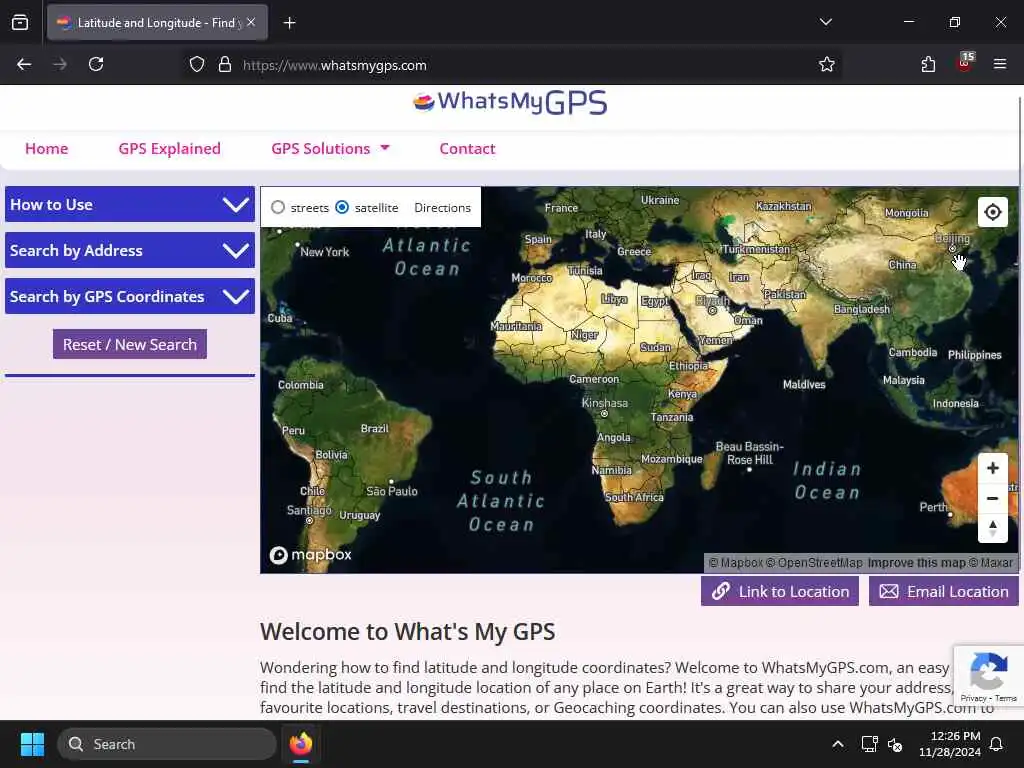
Task: Click Directions above the map
Action: (x=442, y=208)
